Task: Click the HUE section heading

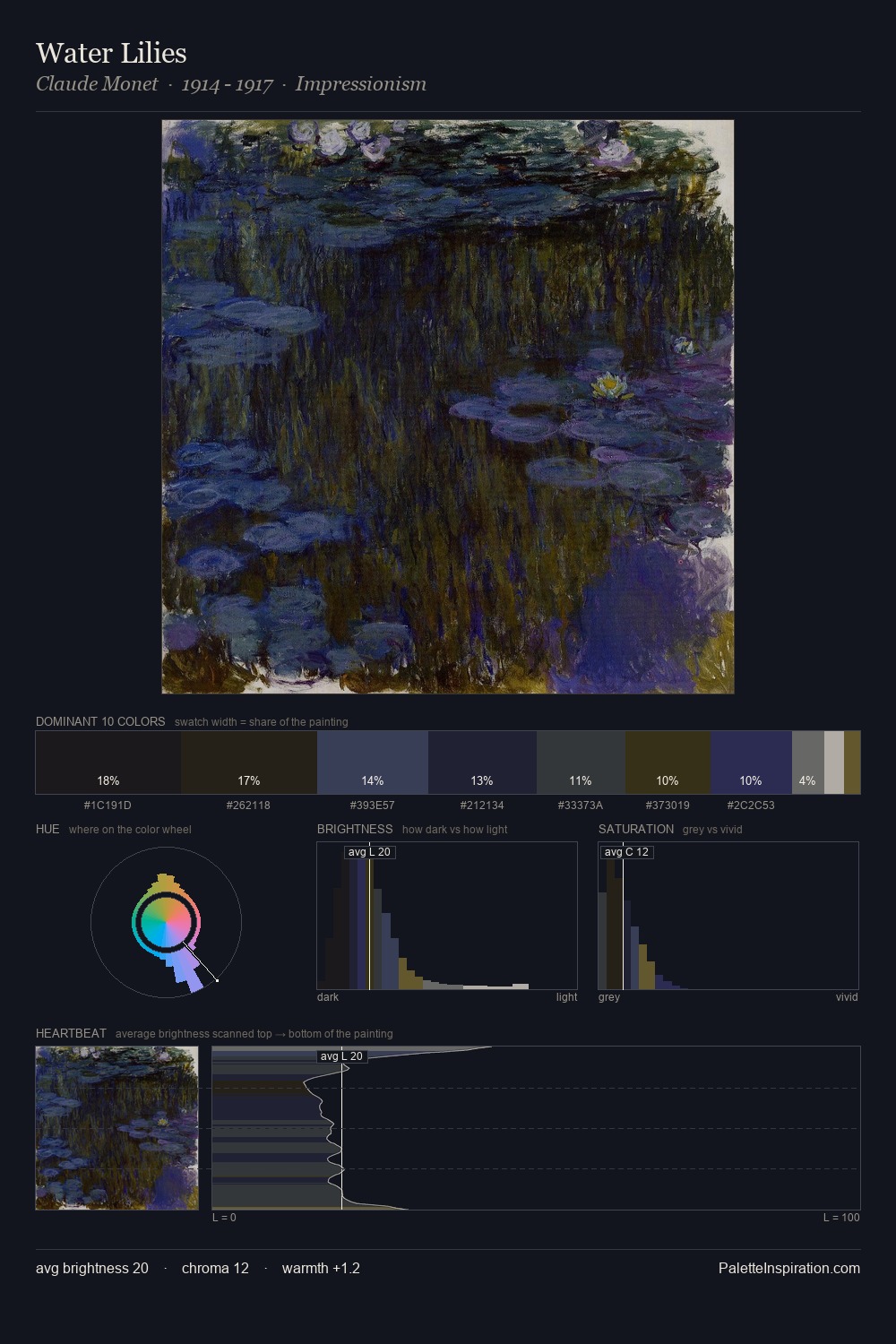Action: pos(47,829)
